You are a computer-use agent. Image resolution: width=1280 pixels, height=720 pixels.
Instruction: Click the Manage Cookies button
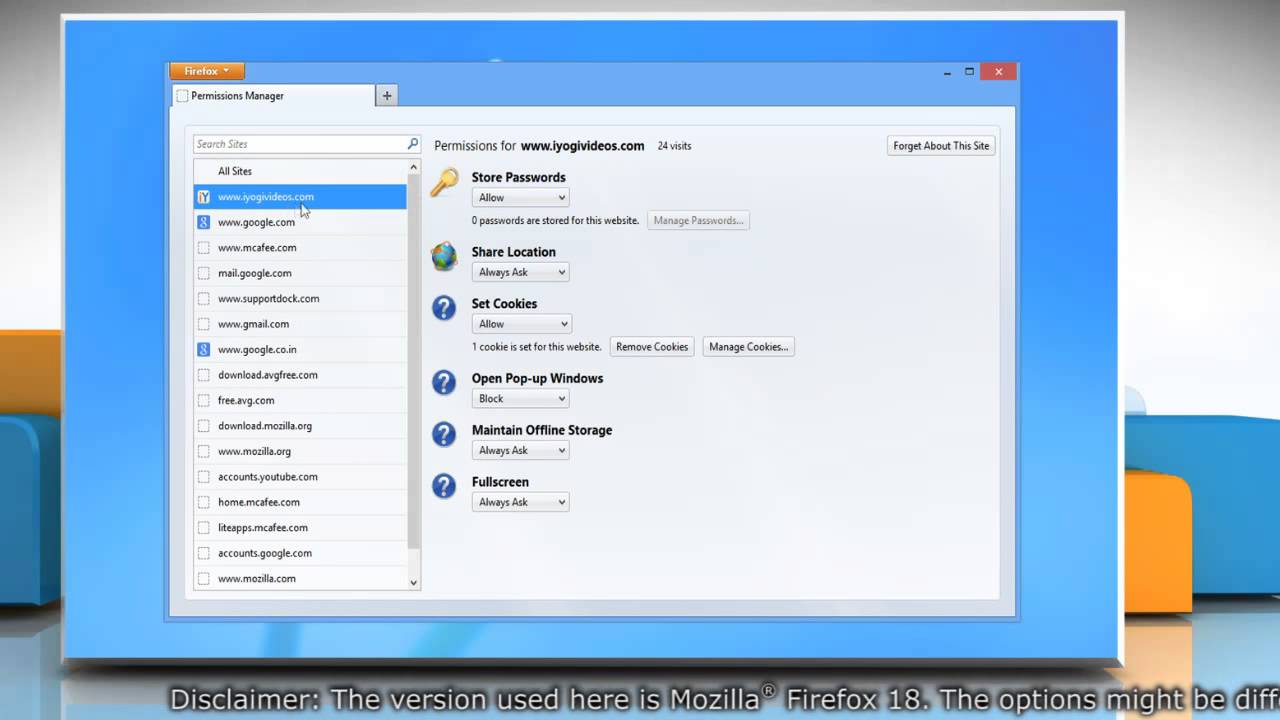pos(749,347)
